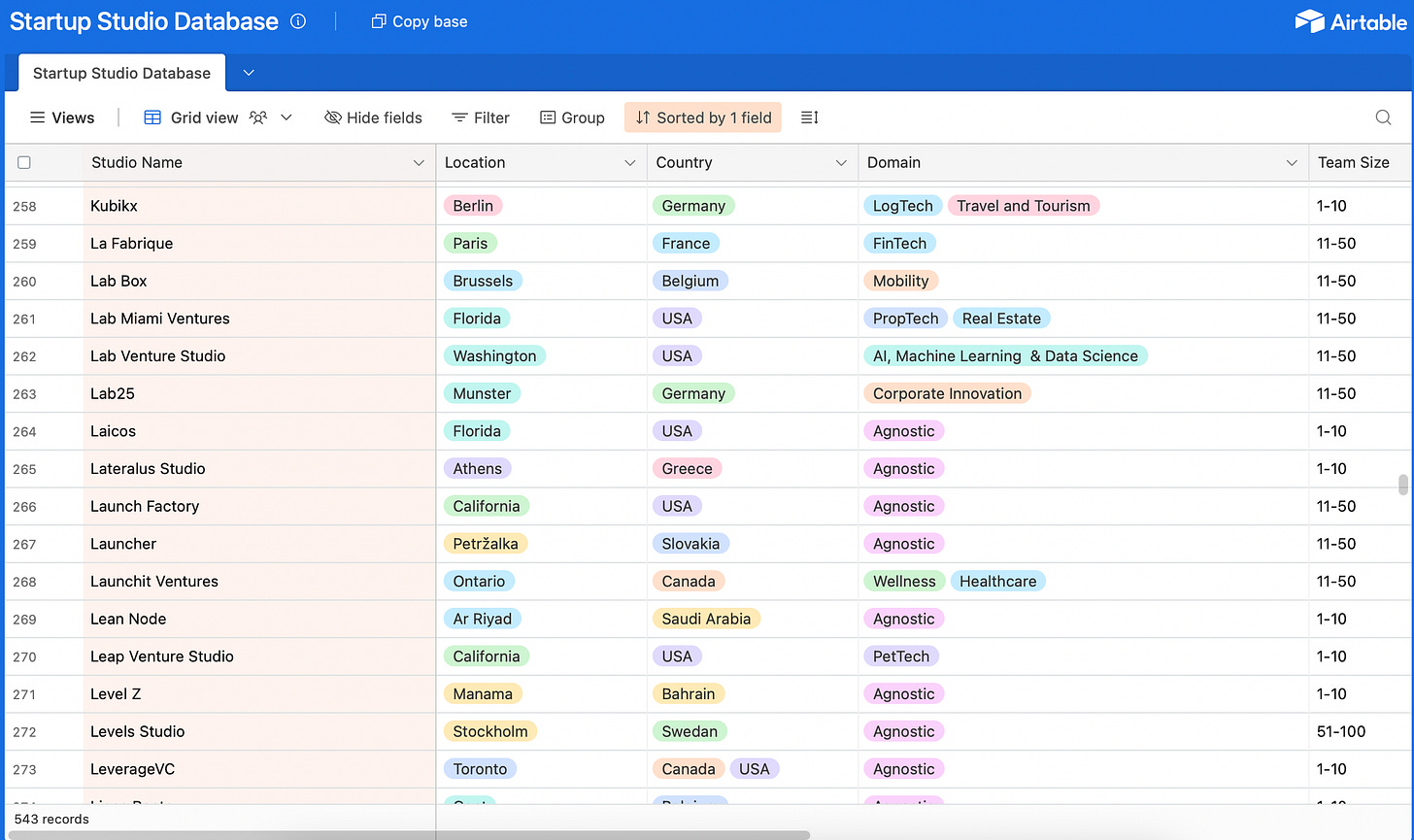Click the collaborators icon next to Grid view
The width and height of the screenshot is (1414, 840).
(x=257, y=118)
